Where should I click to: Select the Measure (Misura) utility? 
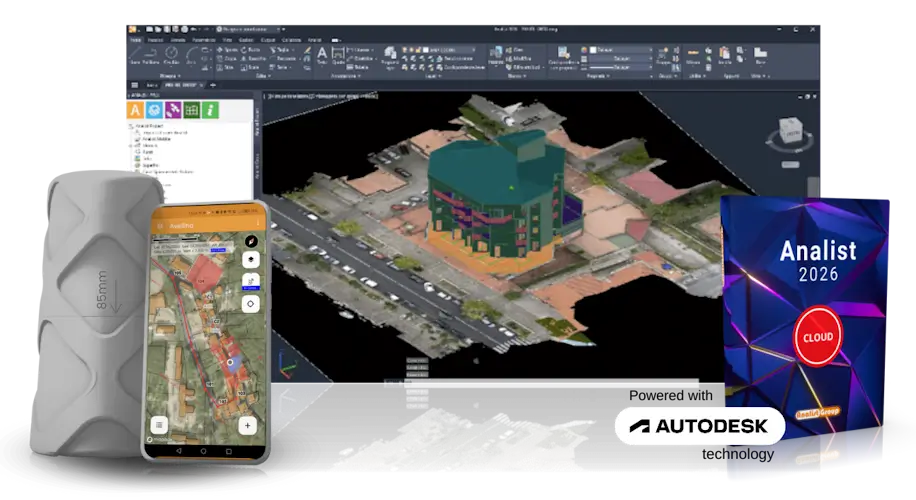693,56
